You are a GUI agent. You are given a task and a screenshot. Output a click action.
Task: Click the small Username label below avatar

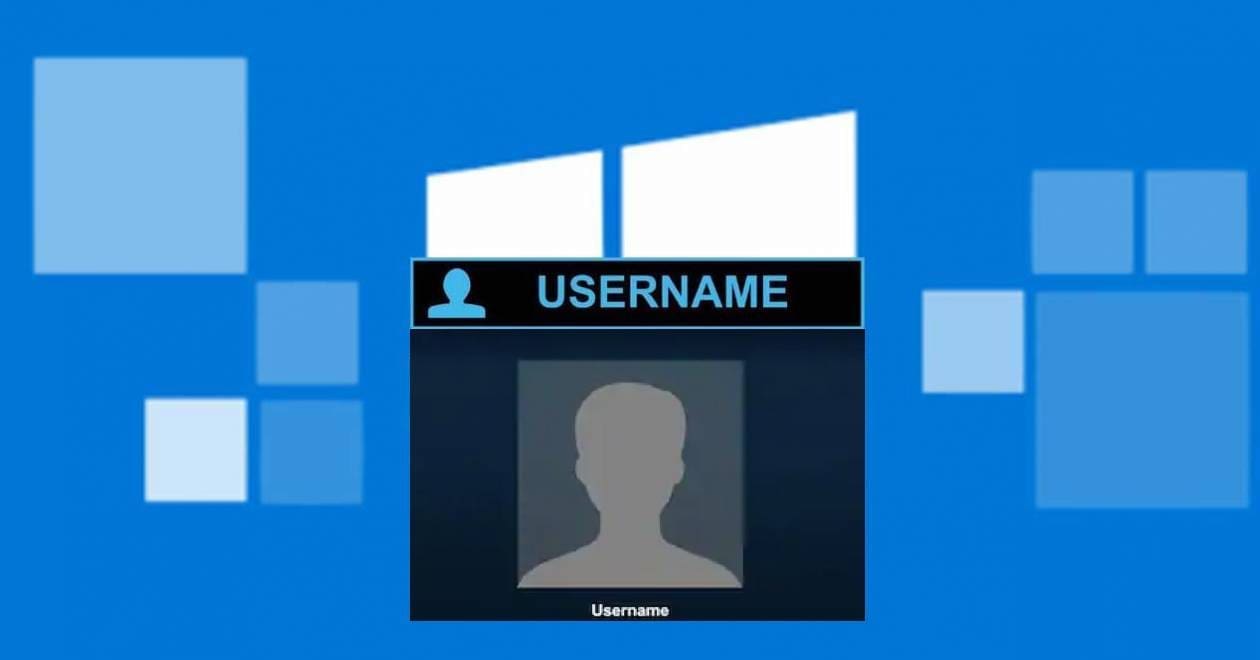coord(630,610)
